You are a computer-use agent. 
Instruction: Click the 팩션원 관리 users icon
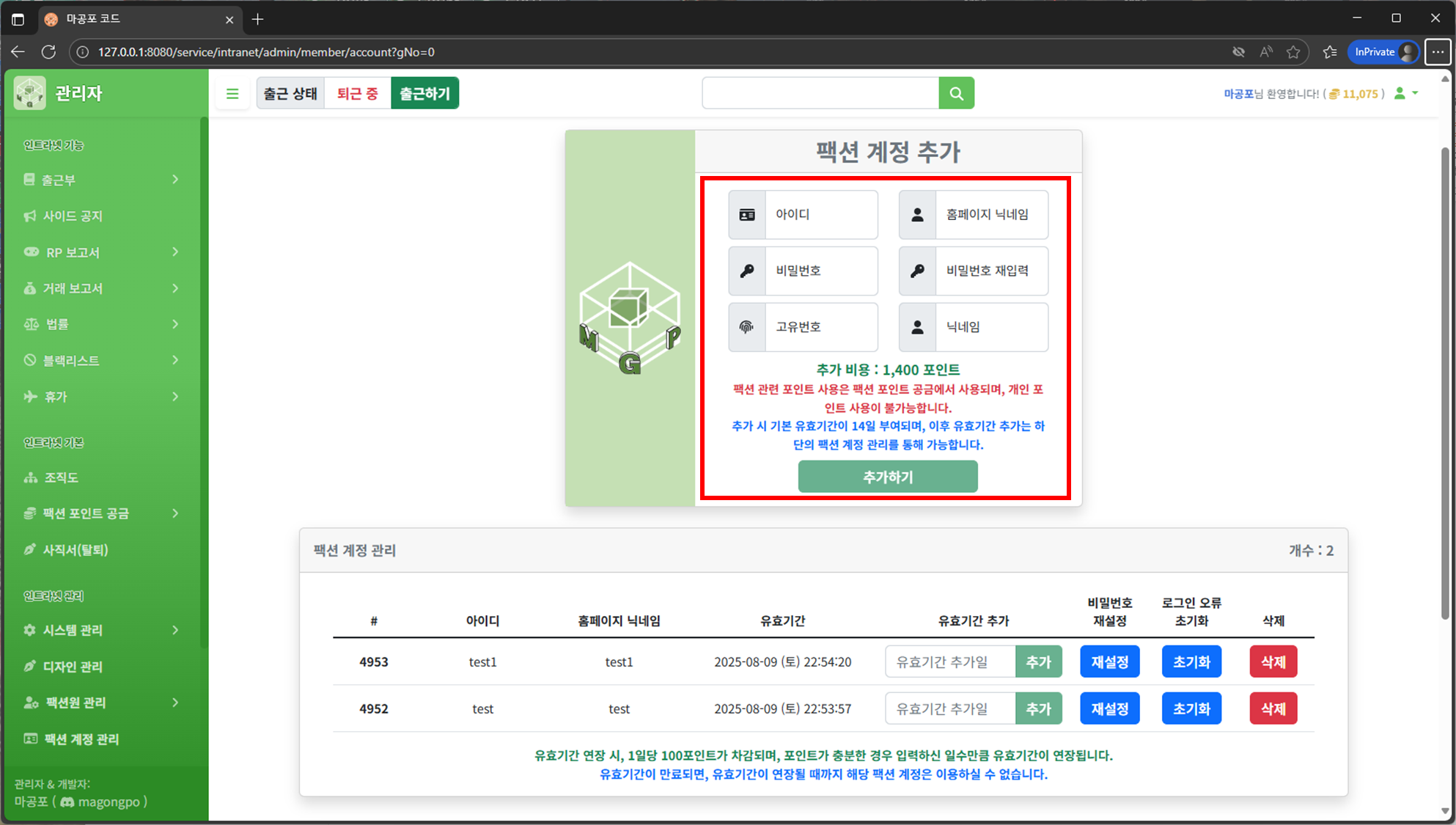pyautogui.click(x=32, y=703)
